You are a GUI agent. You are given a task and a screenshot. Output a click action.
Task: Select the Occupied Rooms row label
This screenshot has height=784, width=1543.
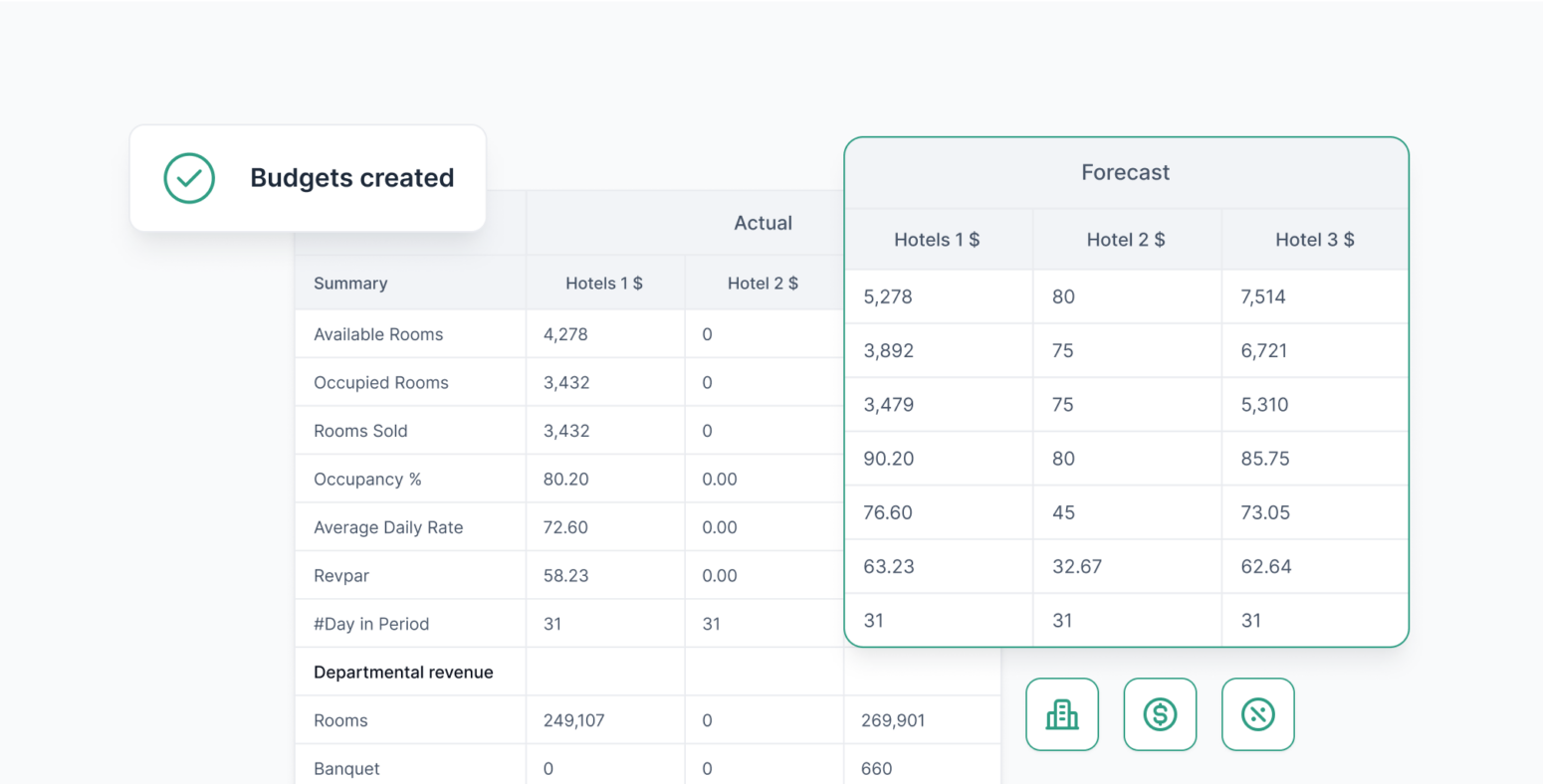pyautogui.click(x=381, y=383)
